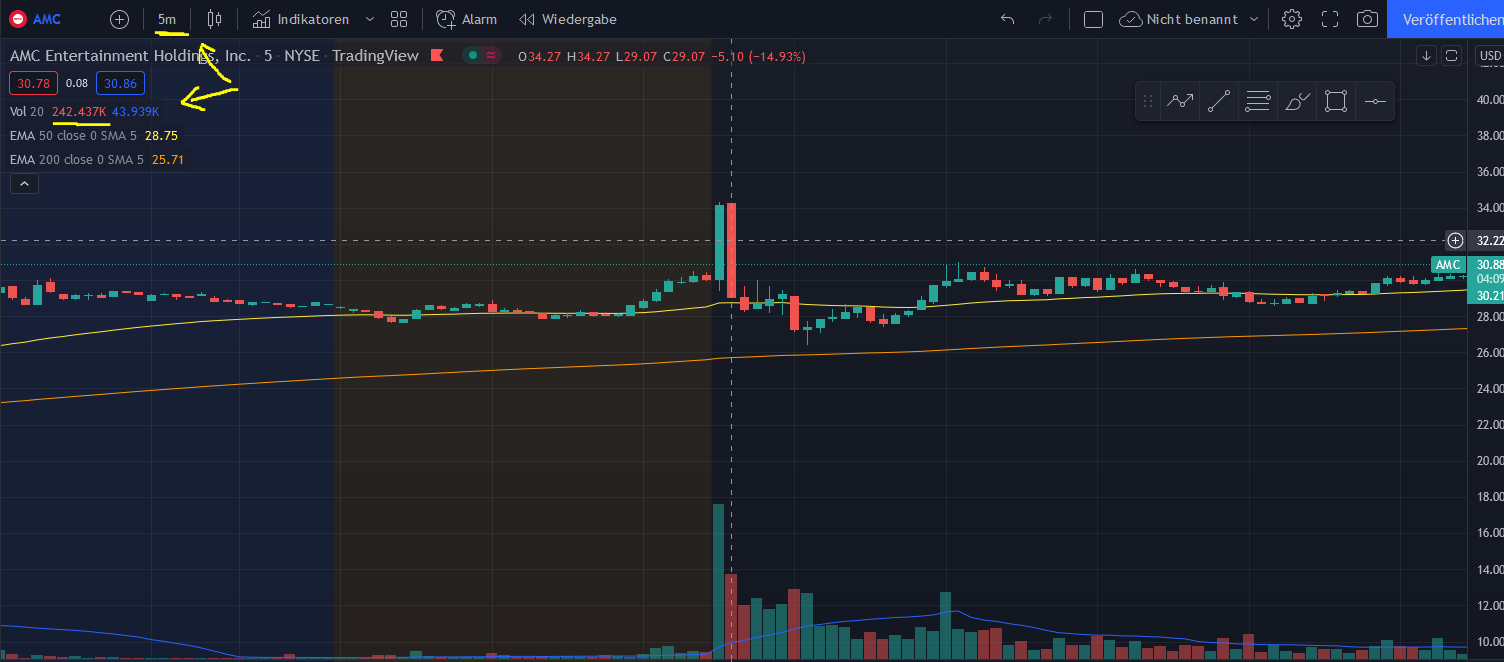Open indicator templates grid
Image resolution: width=1504 pixels, height=662 pixels.
pos(399,19)
